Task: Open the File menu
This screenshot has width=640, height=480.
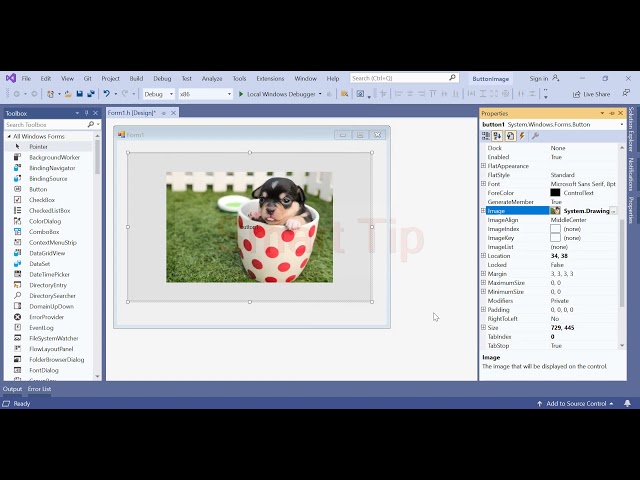Action: [x=26, y=78]
